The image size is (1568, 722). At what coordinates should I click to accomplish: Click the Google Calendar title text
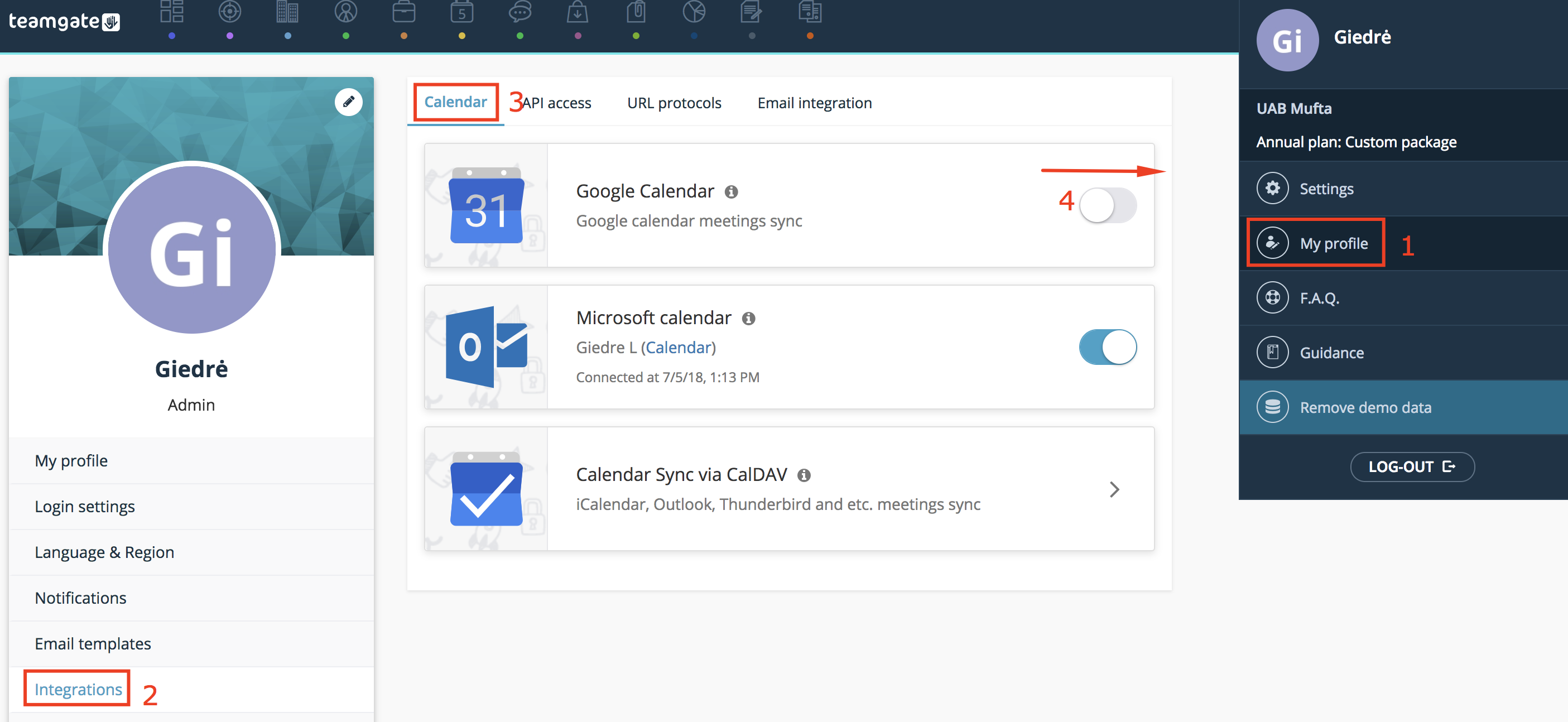click(644, 191)
